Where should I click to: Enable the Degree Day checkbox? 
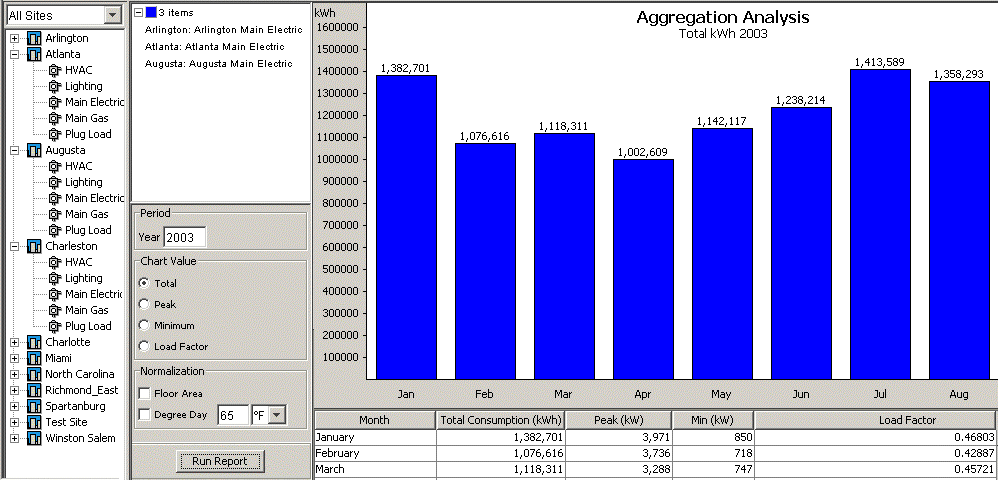pos(145,414)
